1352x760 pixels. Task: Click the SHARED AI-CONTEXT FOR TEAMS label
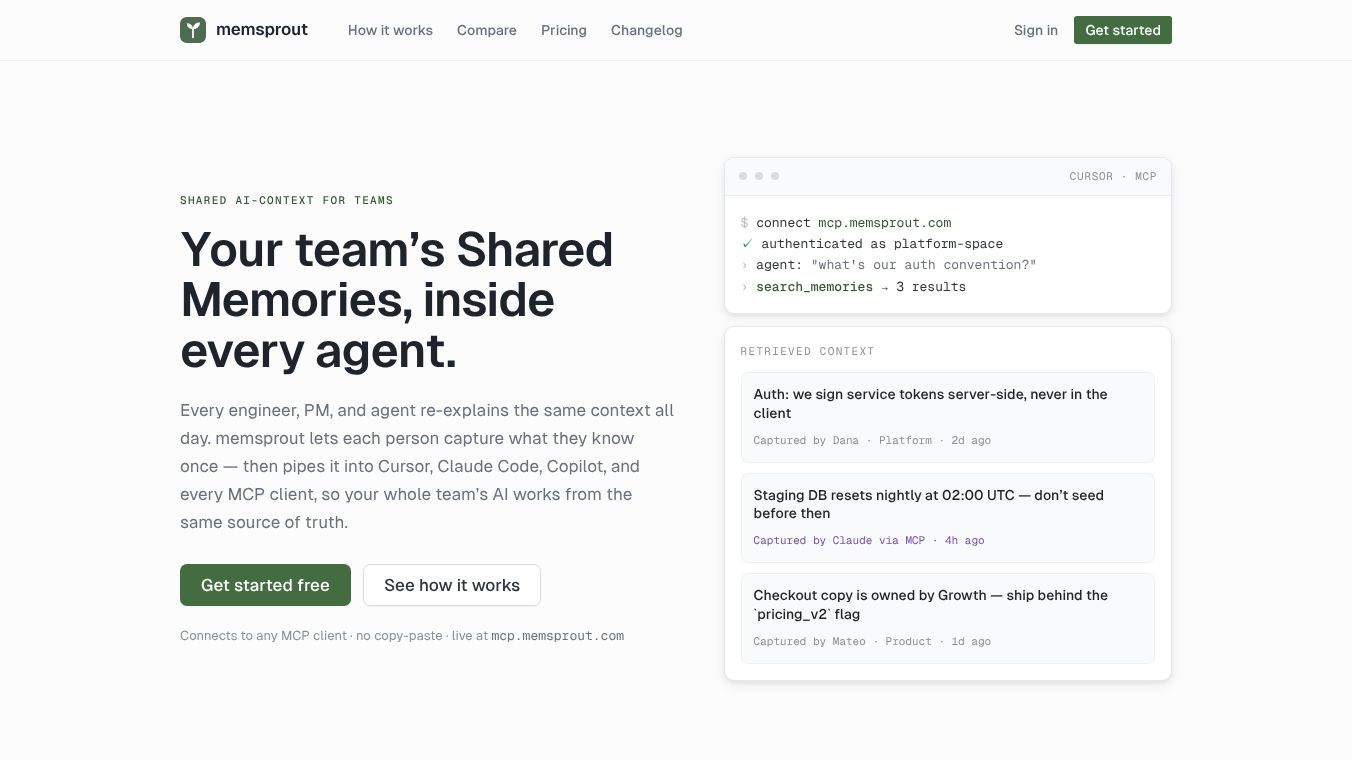click(287, 200)
